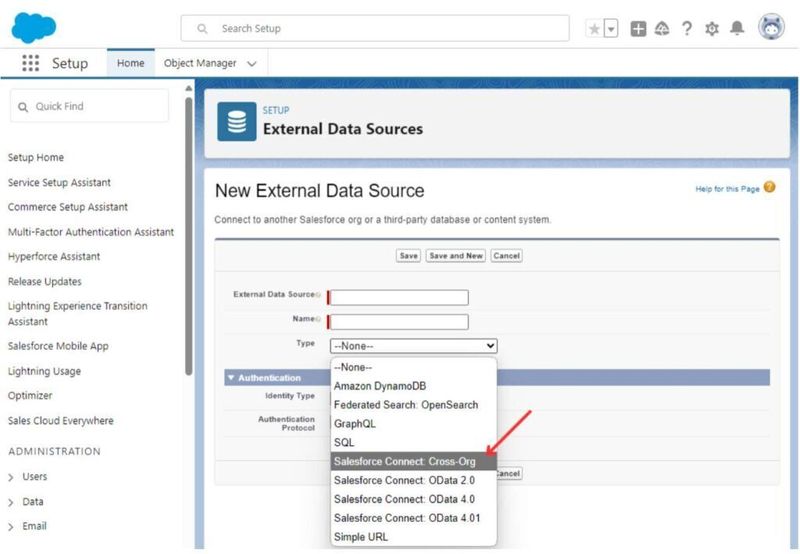
Task: Switch to the Home tab
Action: [x=131, y=63]
